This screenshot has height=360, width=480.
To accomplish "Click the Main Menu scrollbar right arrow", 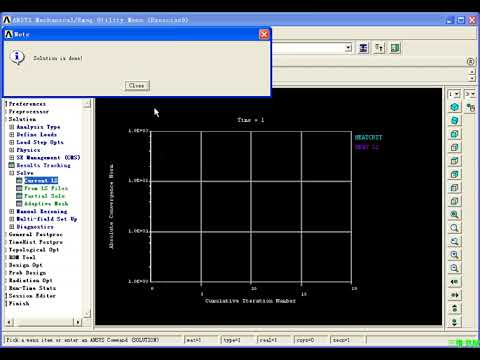I will pyautogui.click(x=78, y=322).
